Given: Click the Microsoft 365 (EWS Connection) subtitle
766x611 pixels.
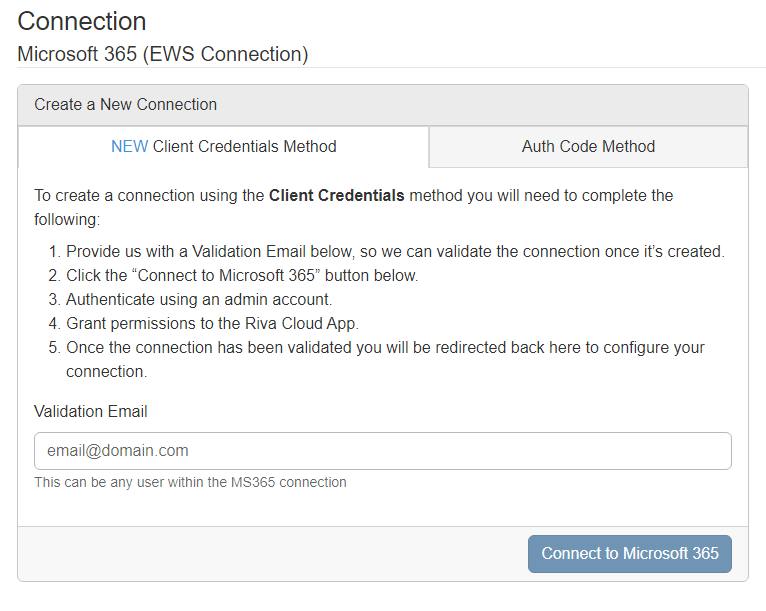Looking at the screenshot, I should [x=163, y=54].
